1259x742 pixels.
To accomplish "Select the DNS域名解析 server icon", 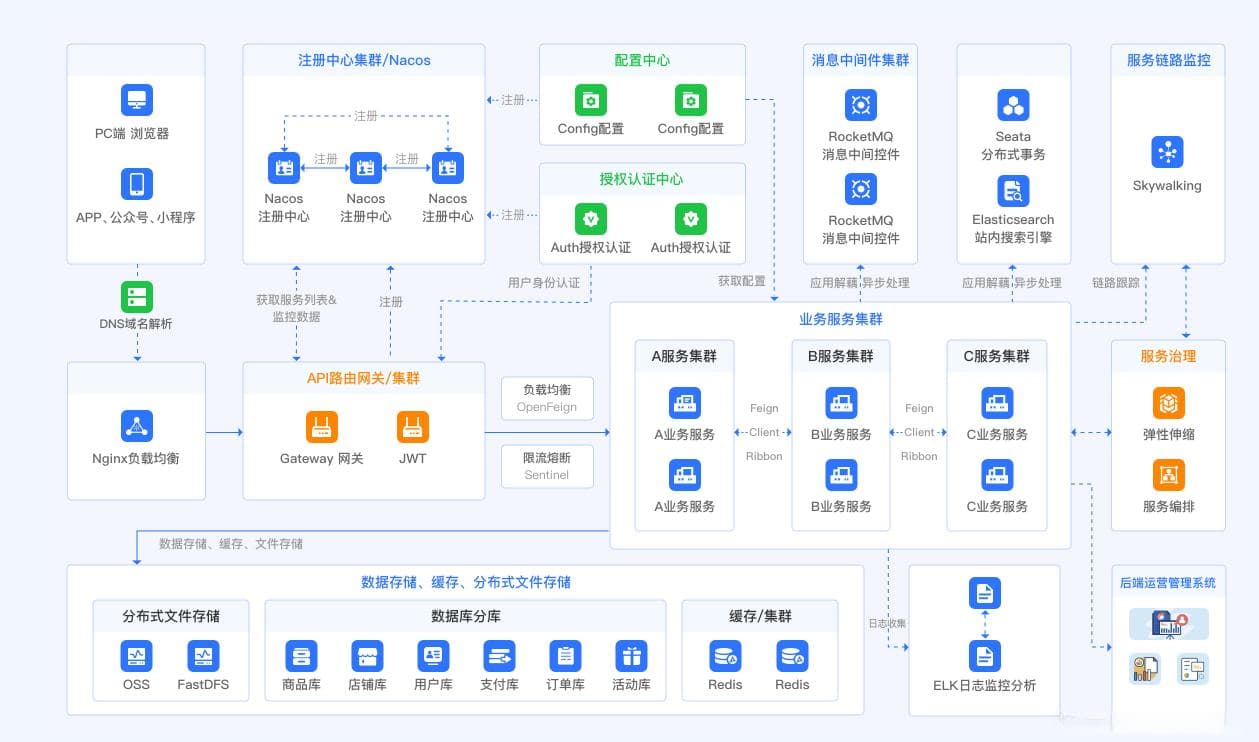I will [137, 297].
